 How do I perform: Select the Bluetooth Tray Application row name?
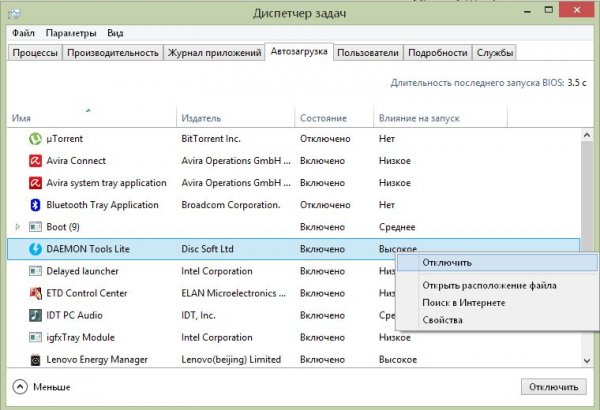pos(102,205)
